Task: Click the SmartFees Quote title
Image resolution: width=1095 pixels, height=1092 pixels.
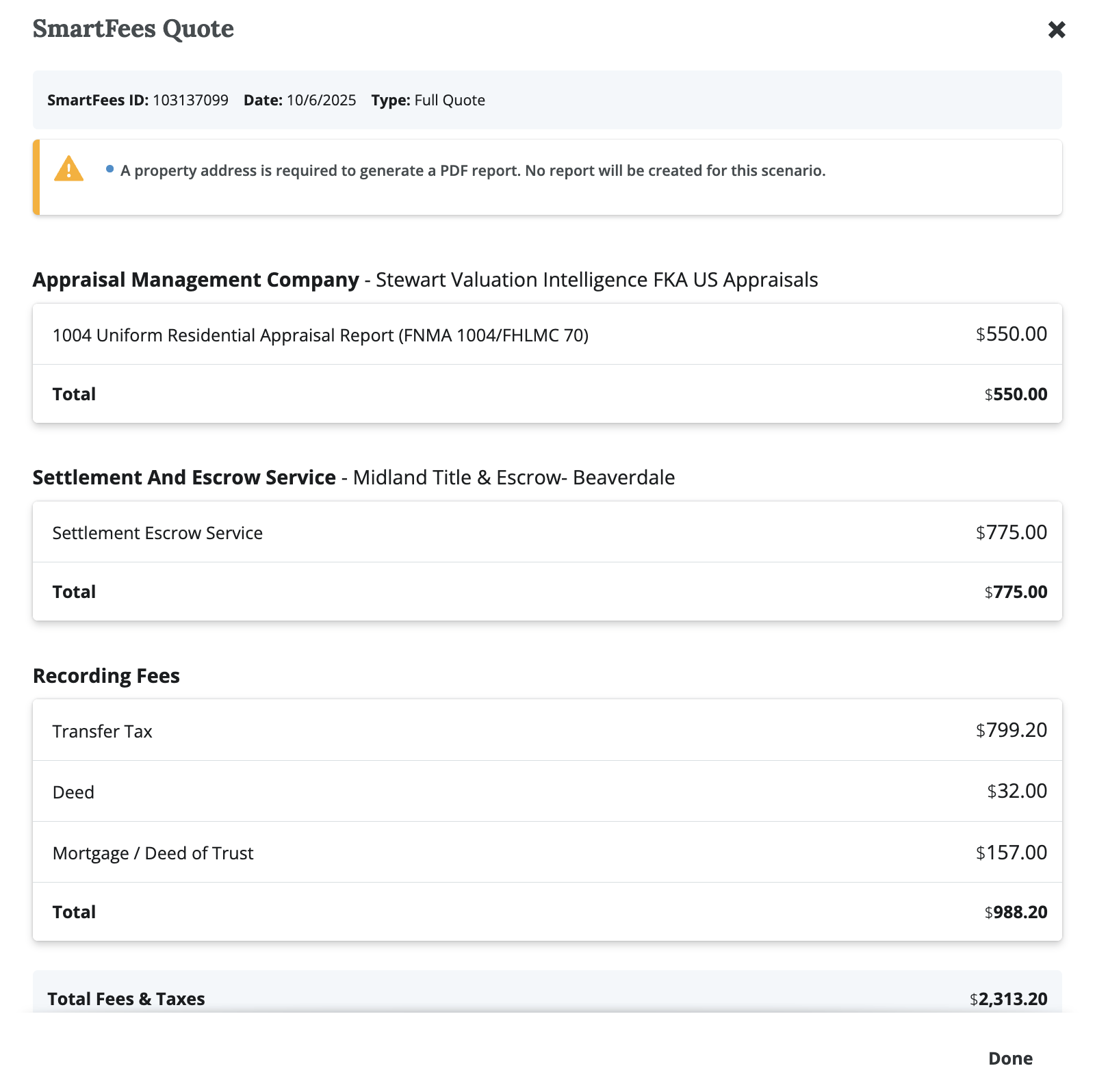Action: coord(133,29)
